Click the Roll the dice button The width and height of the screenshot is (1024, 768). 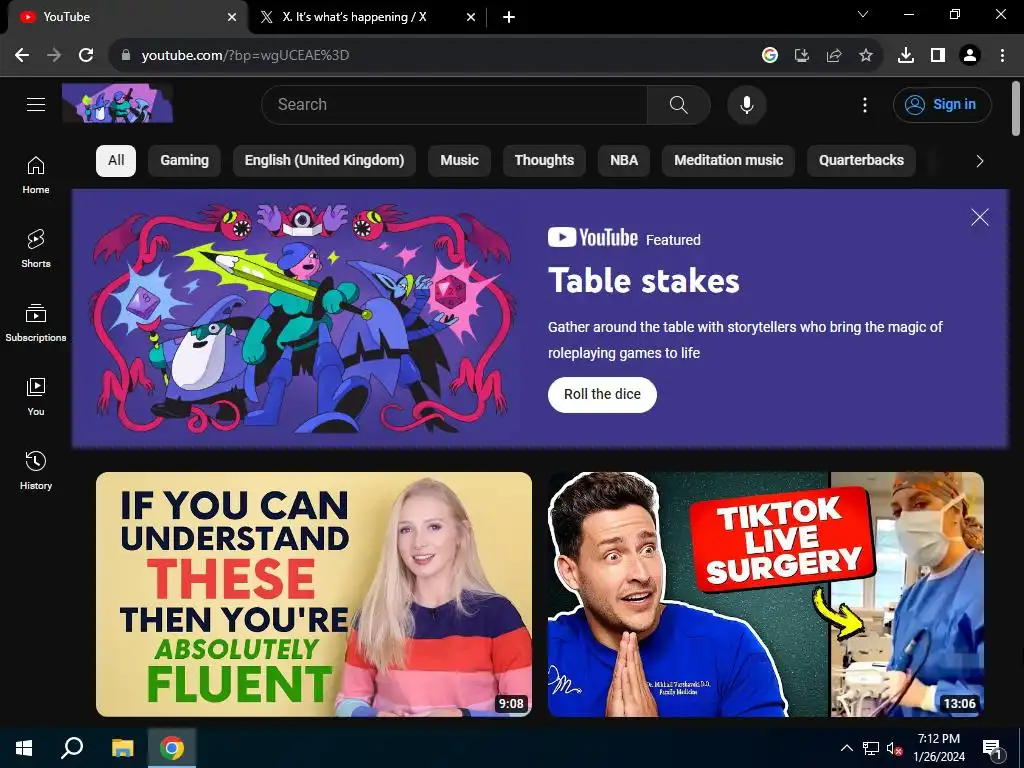tap(602, 394)
